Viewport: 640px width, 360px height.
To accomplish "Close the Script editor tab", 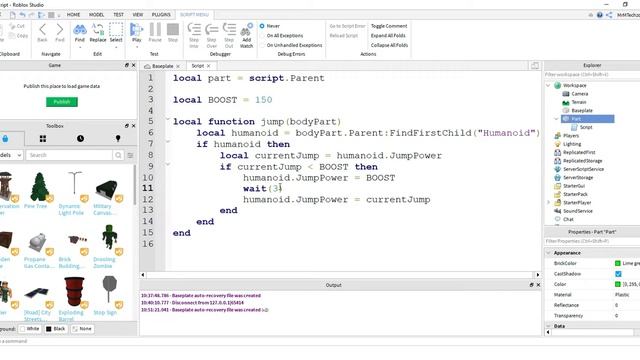I will click(209, 66).
